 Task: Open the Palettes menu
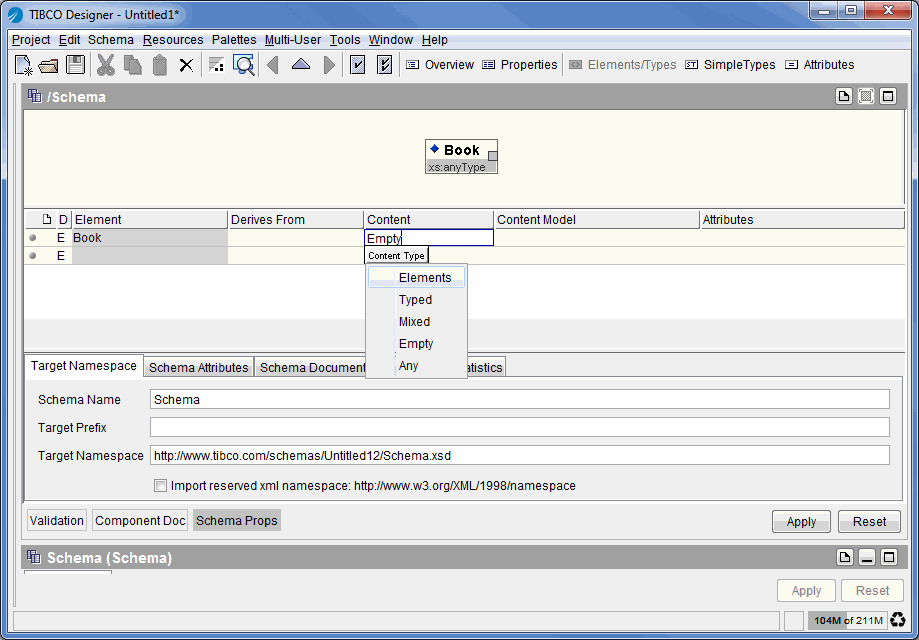[x=234, y=40]
